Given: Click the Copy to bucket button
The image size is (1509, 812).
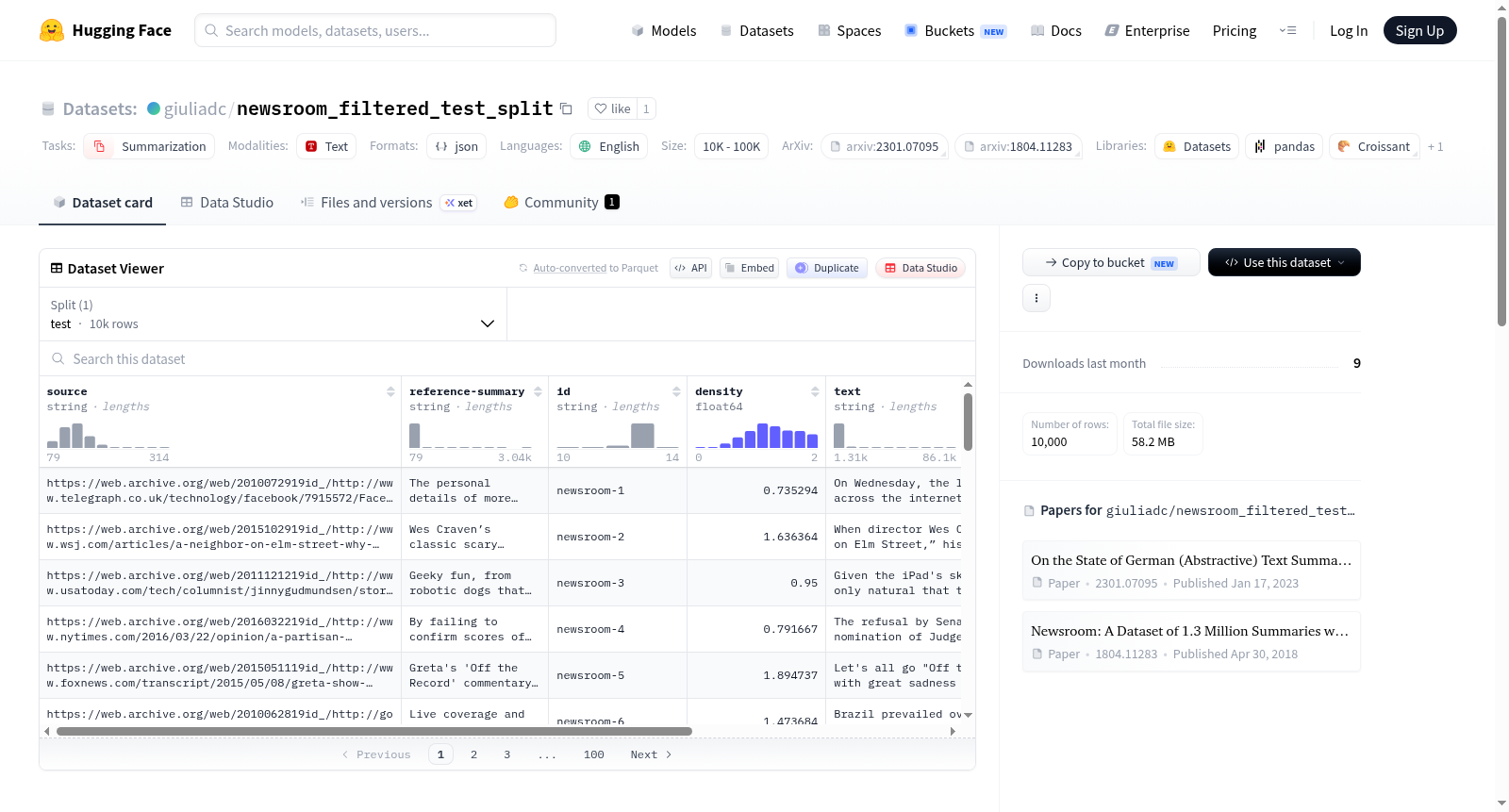Looking at the screenshot, I should point(1111,262).
